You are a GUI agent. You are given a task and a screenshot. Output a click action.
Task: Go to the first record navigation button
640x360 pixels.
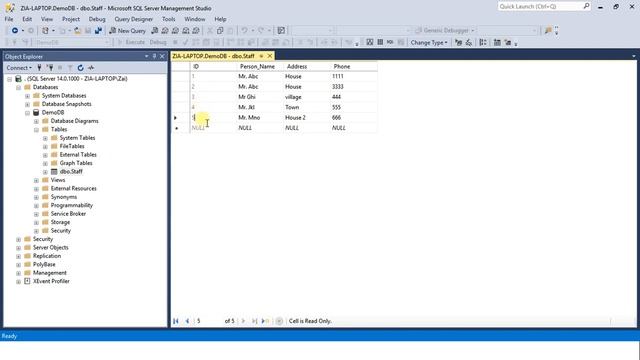point(176,321)
